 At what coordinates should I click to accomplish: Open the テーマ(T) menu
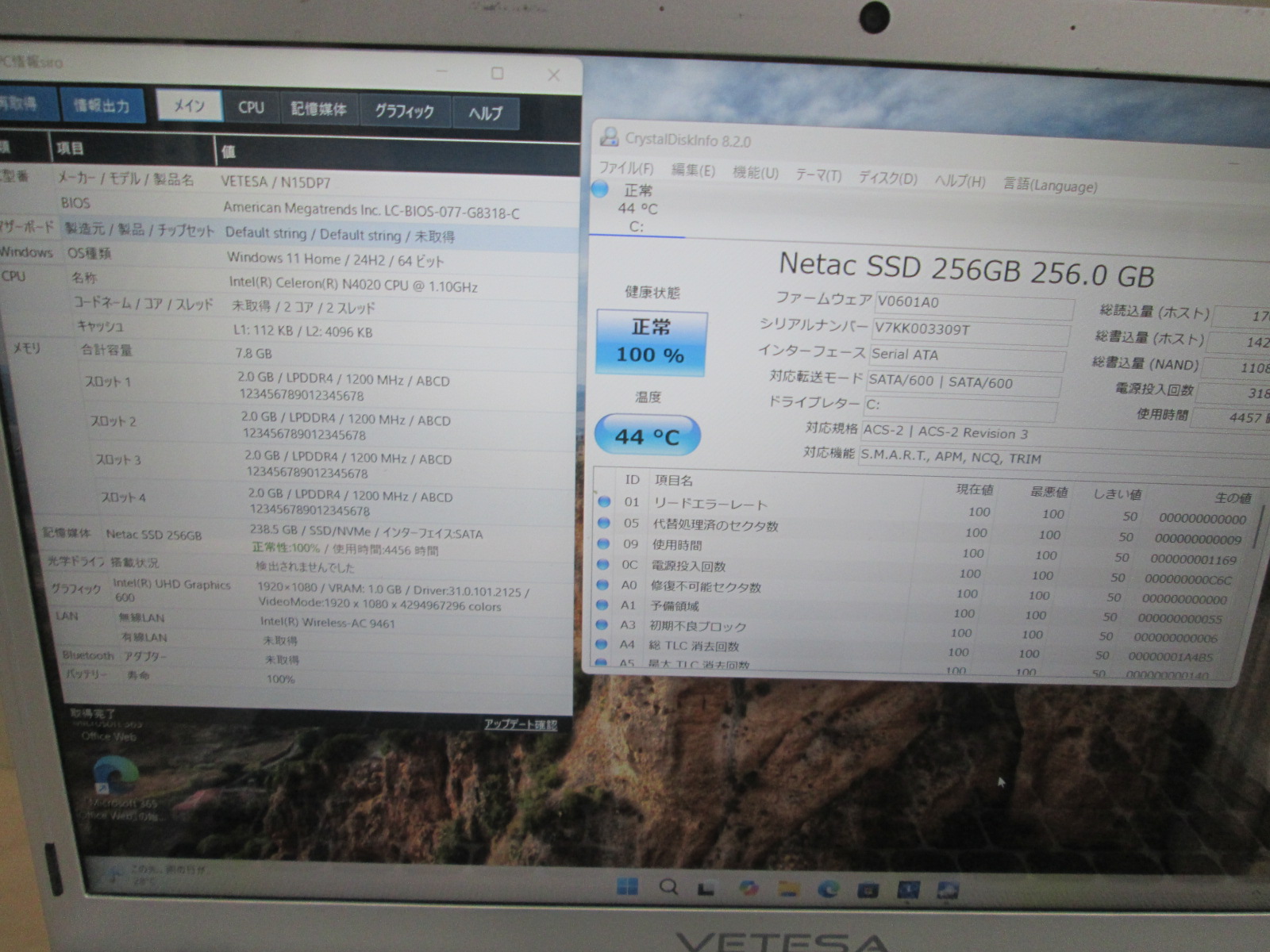(818, 175)
